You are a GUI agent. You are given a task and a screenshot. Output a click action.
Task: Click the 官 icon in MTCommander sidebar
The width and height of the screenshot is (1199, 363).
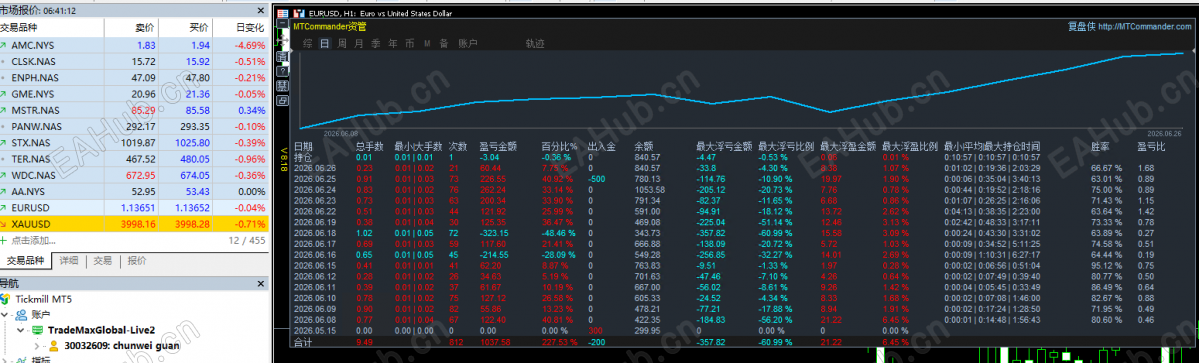click(282, 57)
